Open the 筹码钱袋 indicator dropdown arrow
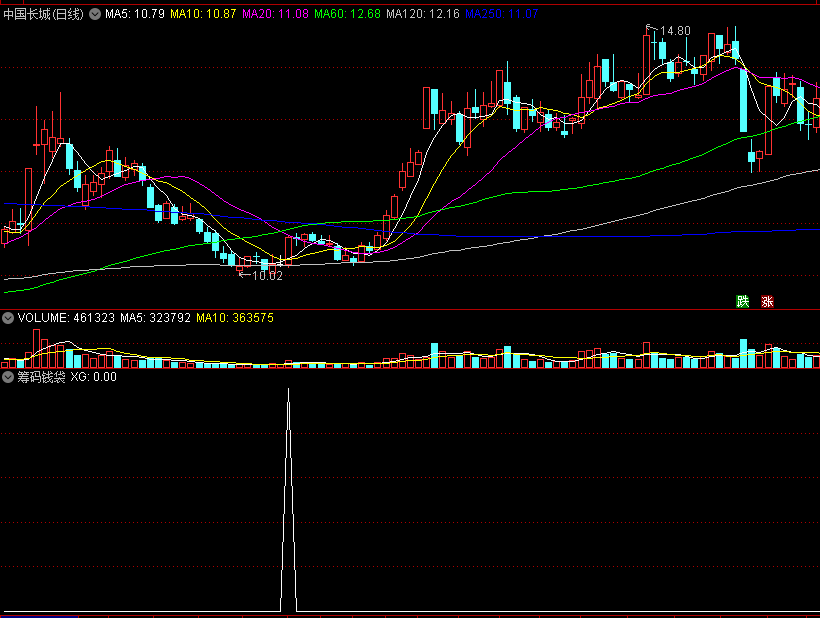 coord(8,377)
